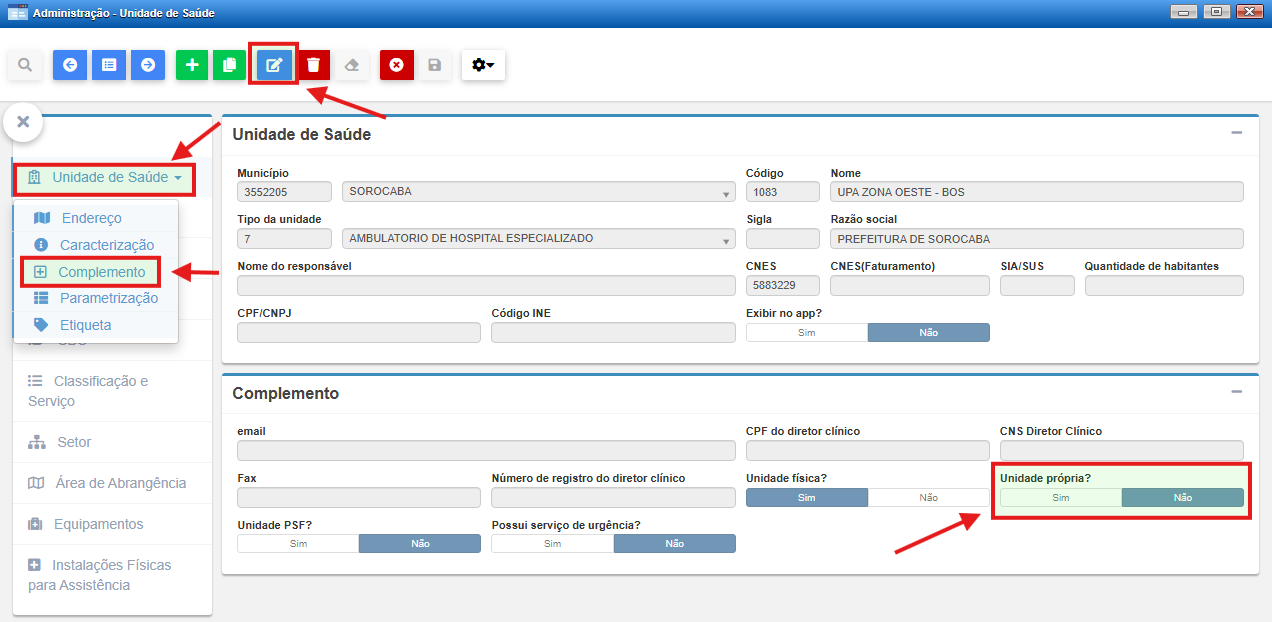Set Exibir no app to Sim
Screen dimensions: 1272x622
click(x=806, y=333)
